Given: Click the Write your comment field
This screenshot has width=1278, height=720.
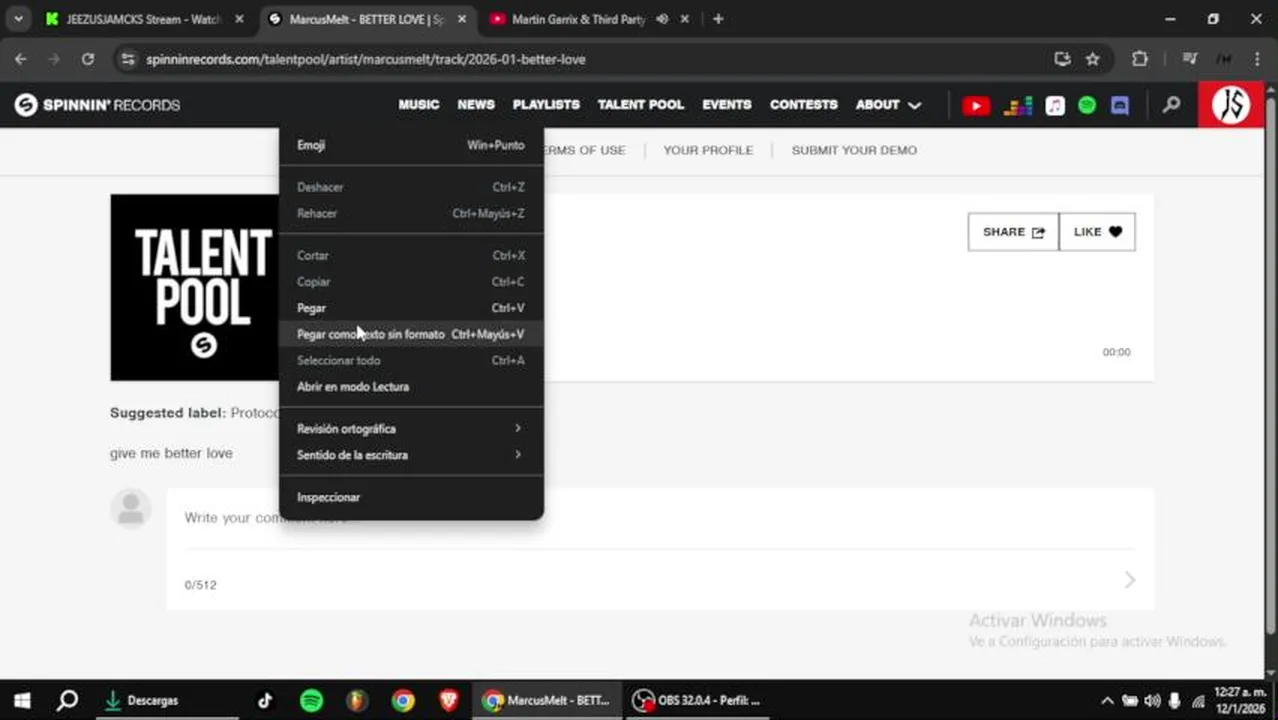Looking at the screenshot, I should click(659, 518).
